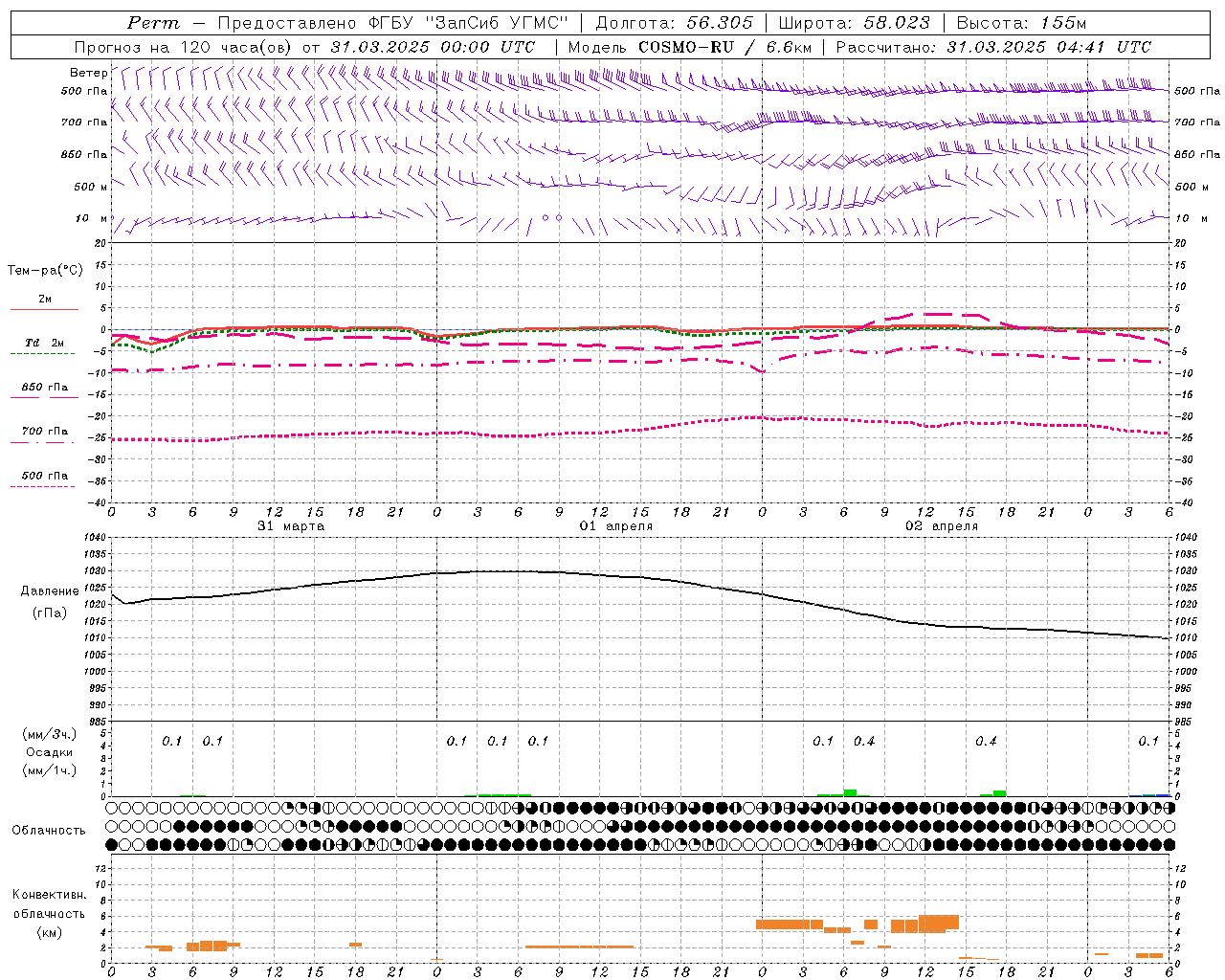Click the "Perm" station title

pyautogui.click(x=153, y=23)
